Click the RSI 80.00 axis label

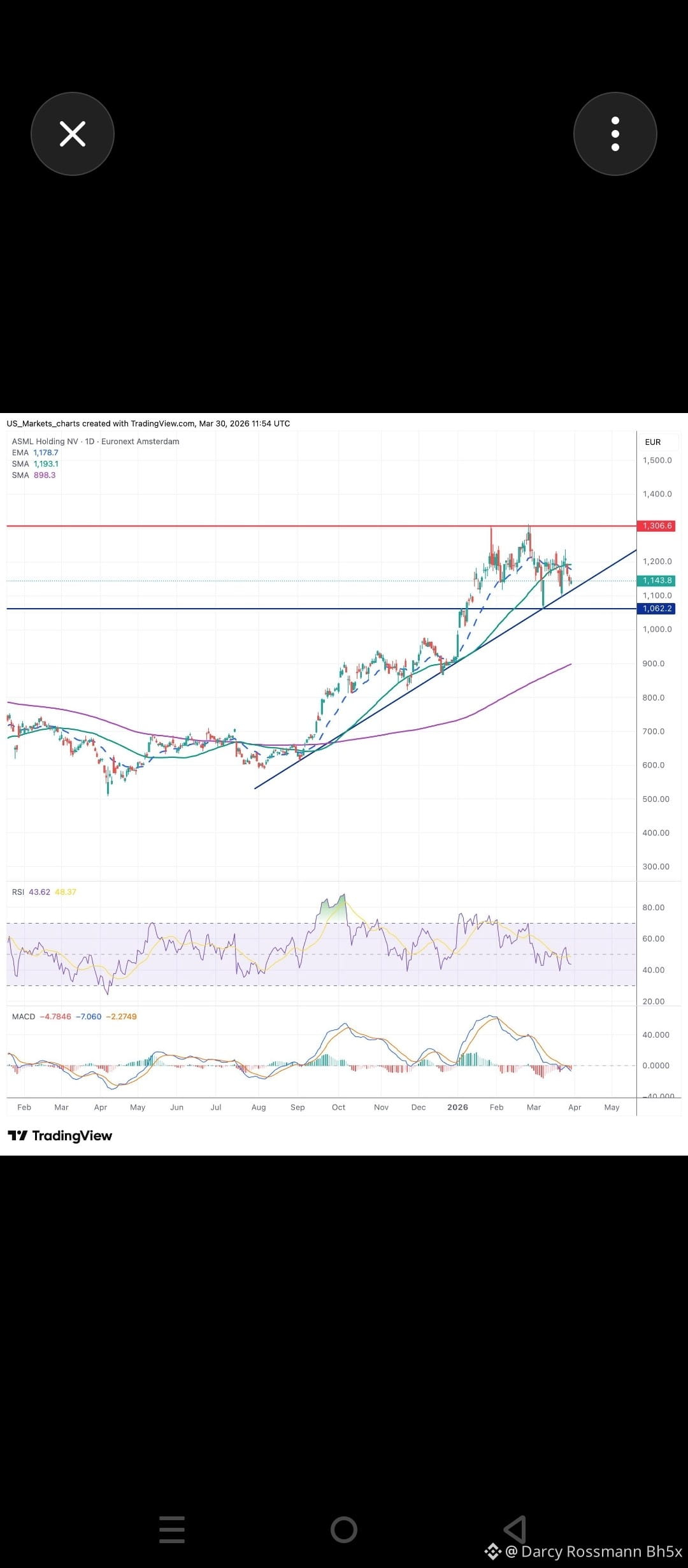(x=654, y=908)
